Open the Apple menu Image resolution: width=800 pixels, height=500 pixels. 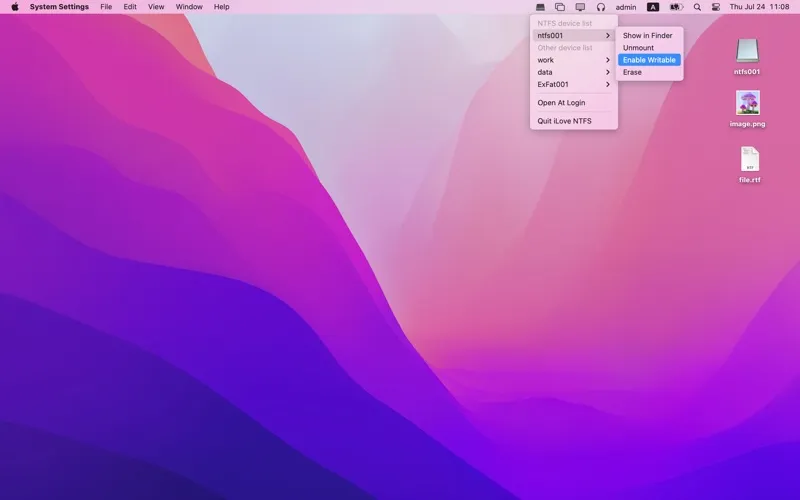pyautogui.click(x=15, y=7)
